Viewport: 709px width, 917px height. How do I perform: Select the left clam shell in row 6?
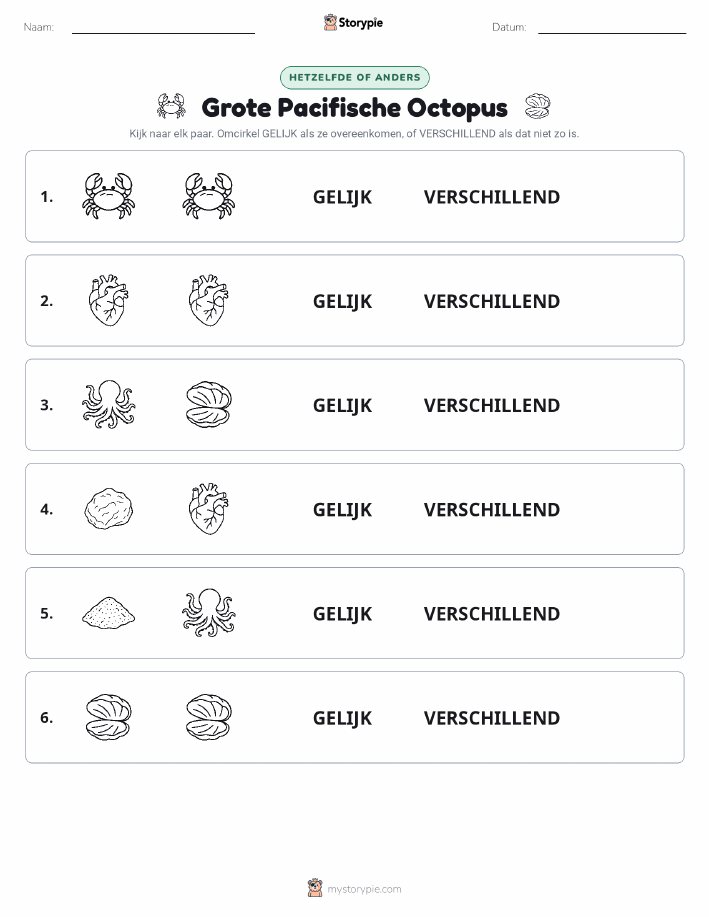[x=109, y=717]
